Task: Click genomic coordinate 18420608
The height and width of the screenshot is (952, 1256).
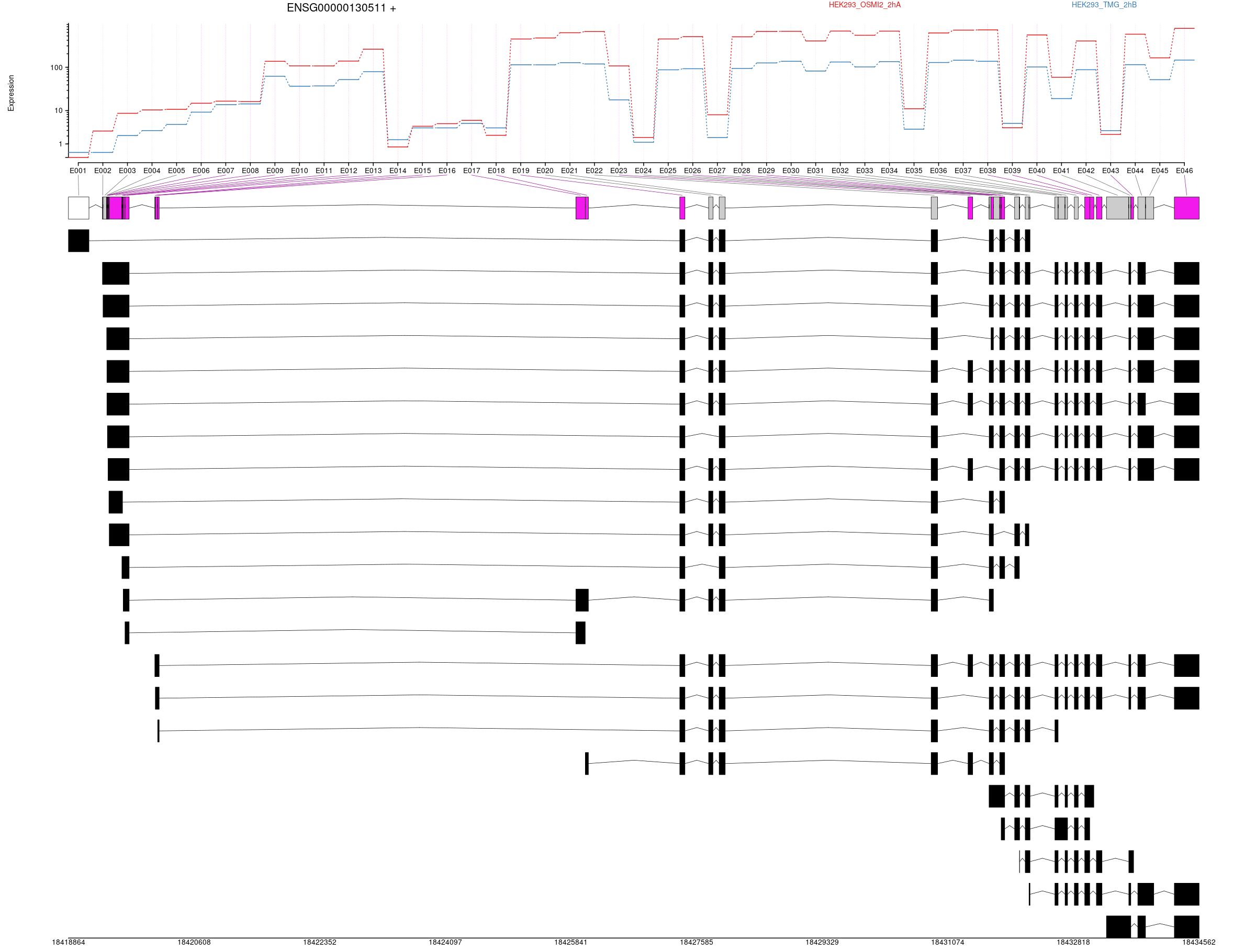Action: [x=194, y=943]
